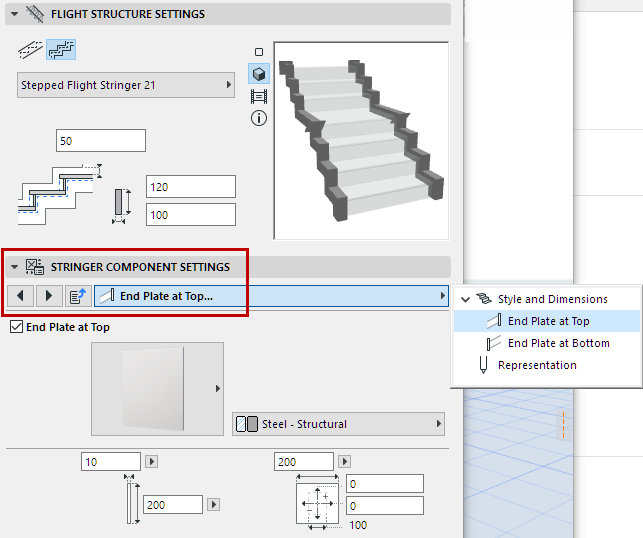
Task: Click the Flight Structure Settings panel icon
Action: tap(35, 14)
